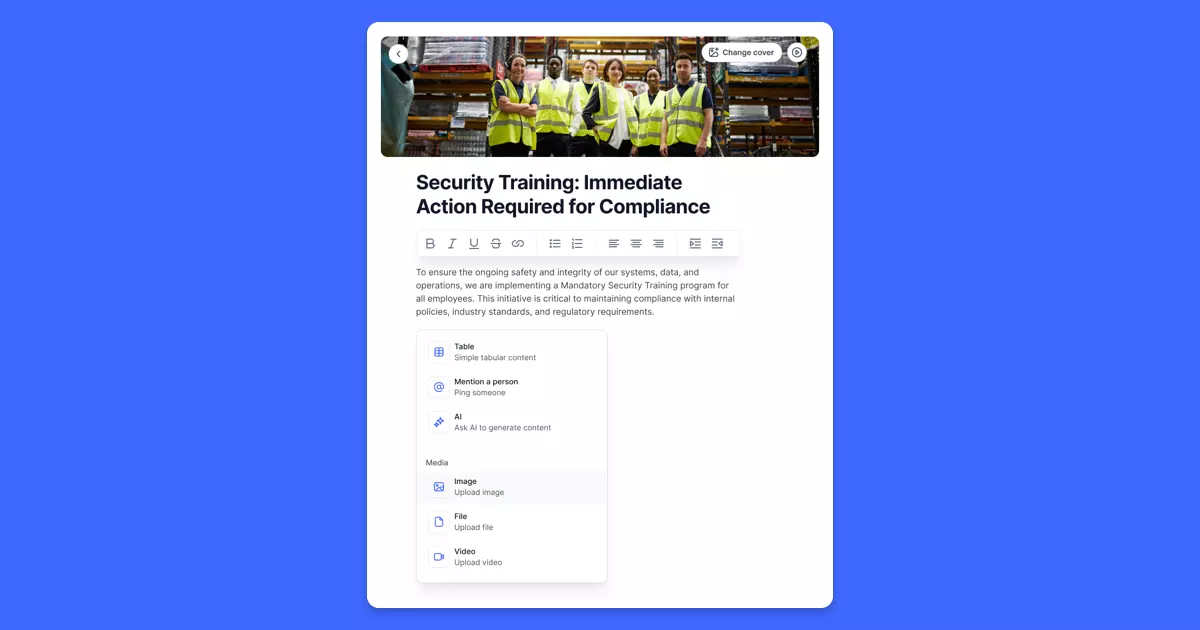Click the video camera icon
The image size is (1200, 630).
(x=439, y=557)
